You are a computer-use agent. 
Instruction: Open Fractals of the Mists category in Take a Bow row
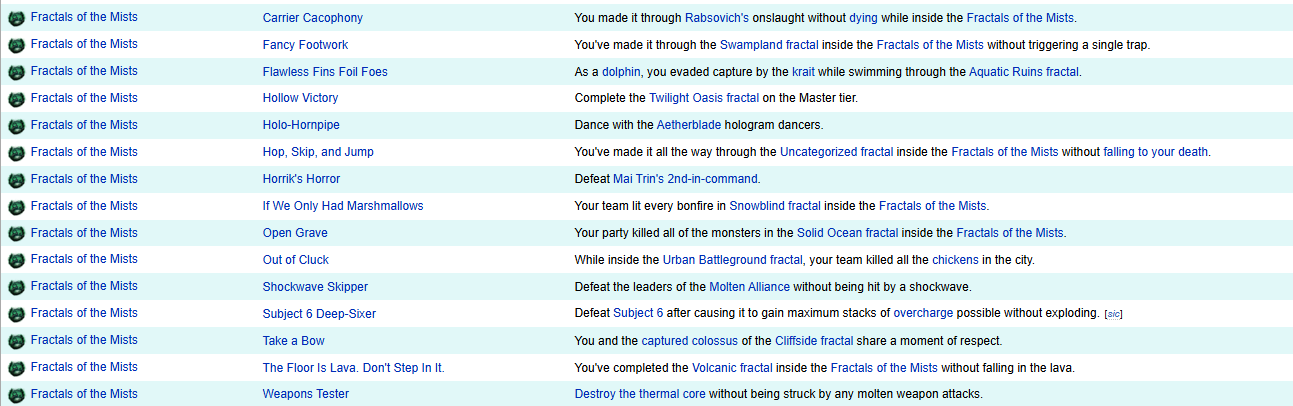tap(84, 339)
